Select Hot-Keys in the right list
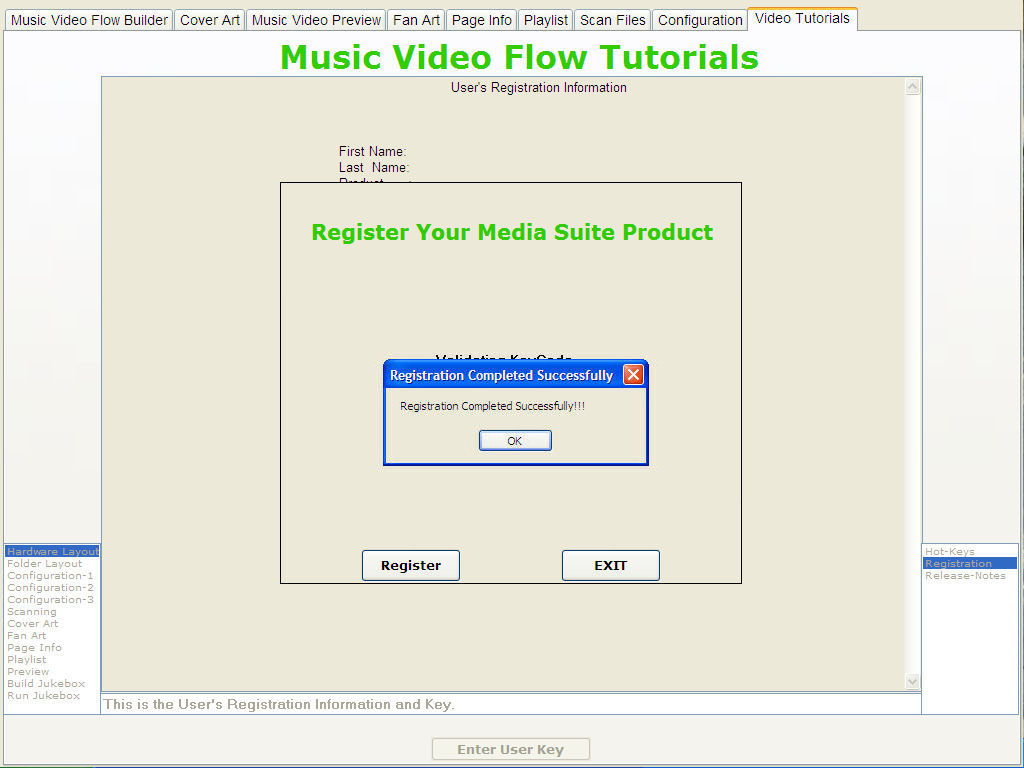1024x768 pixels. [x=970, y=552]
